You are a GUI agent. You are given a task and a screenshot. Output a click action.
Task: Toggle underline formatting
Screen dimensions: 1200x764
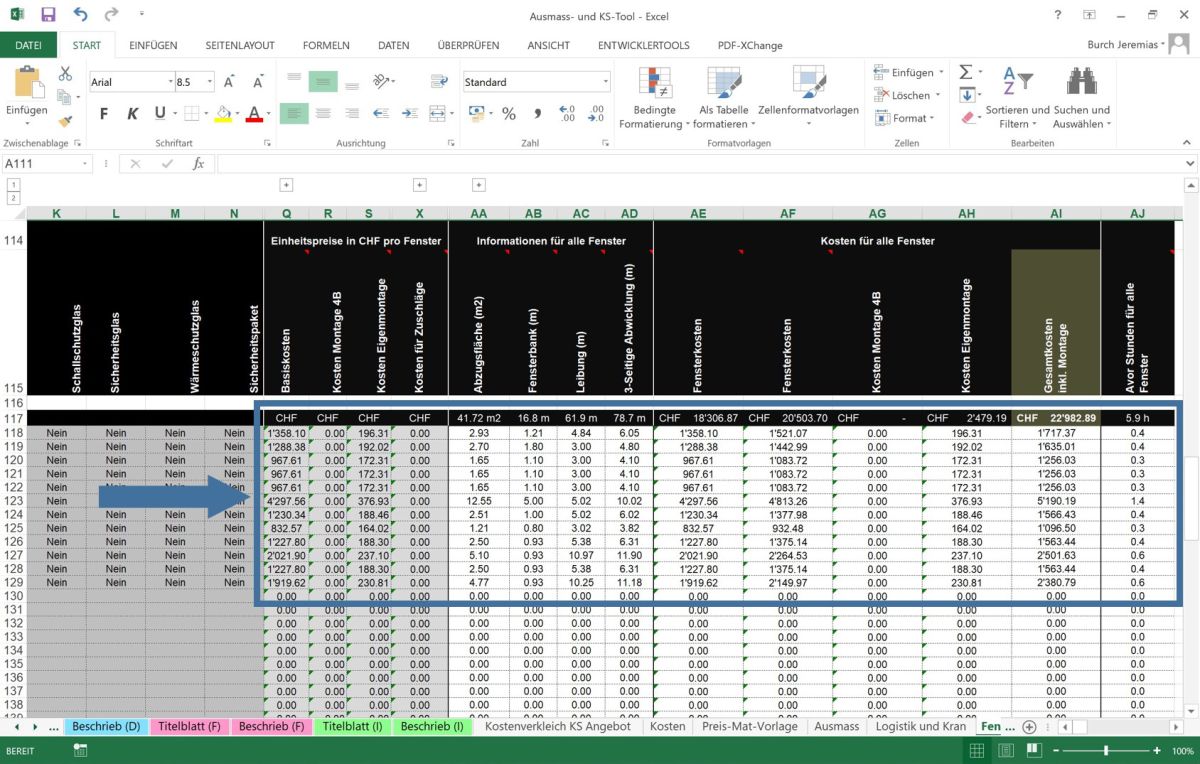click(x=157, y=113)
